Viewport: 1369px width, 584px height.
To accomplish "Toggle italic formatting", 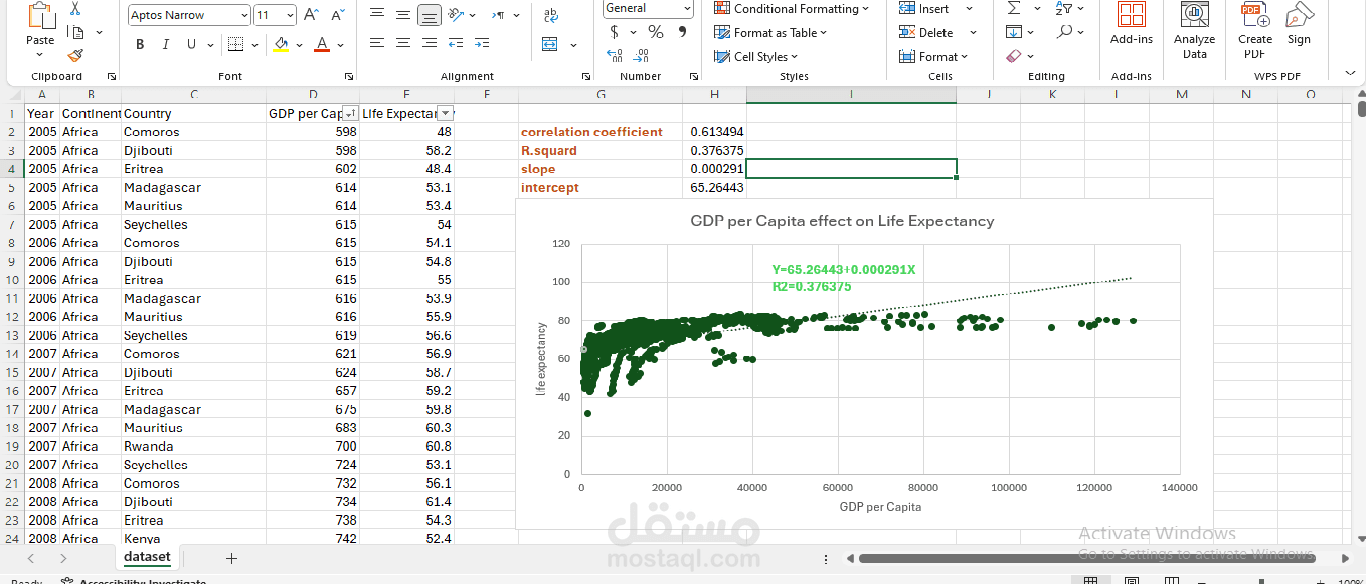I will pos(165,44).
